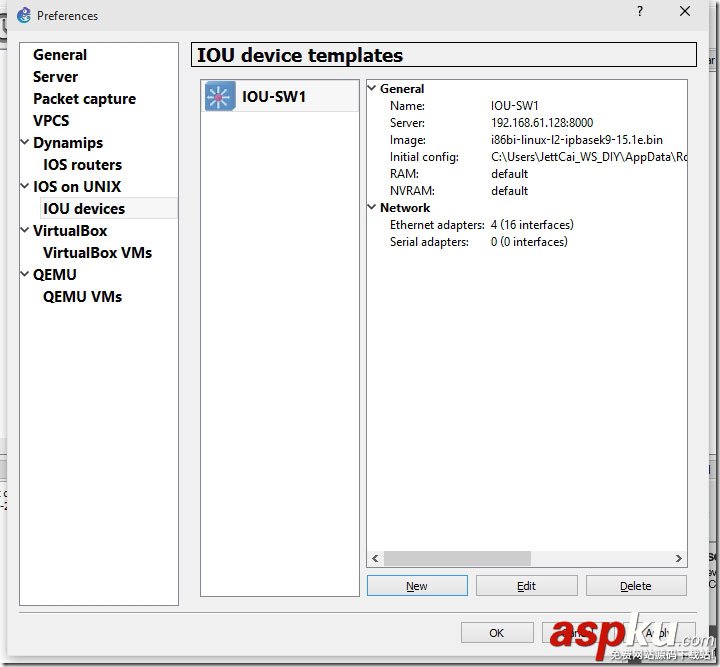Click Ethernet adapters value 4 (16 interfaces)
Image resolution: width=720 pixels, height=667 pixels.
click(x=532, y=225)
